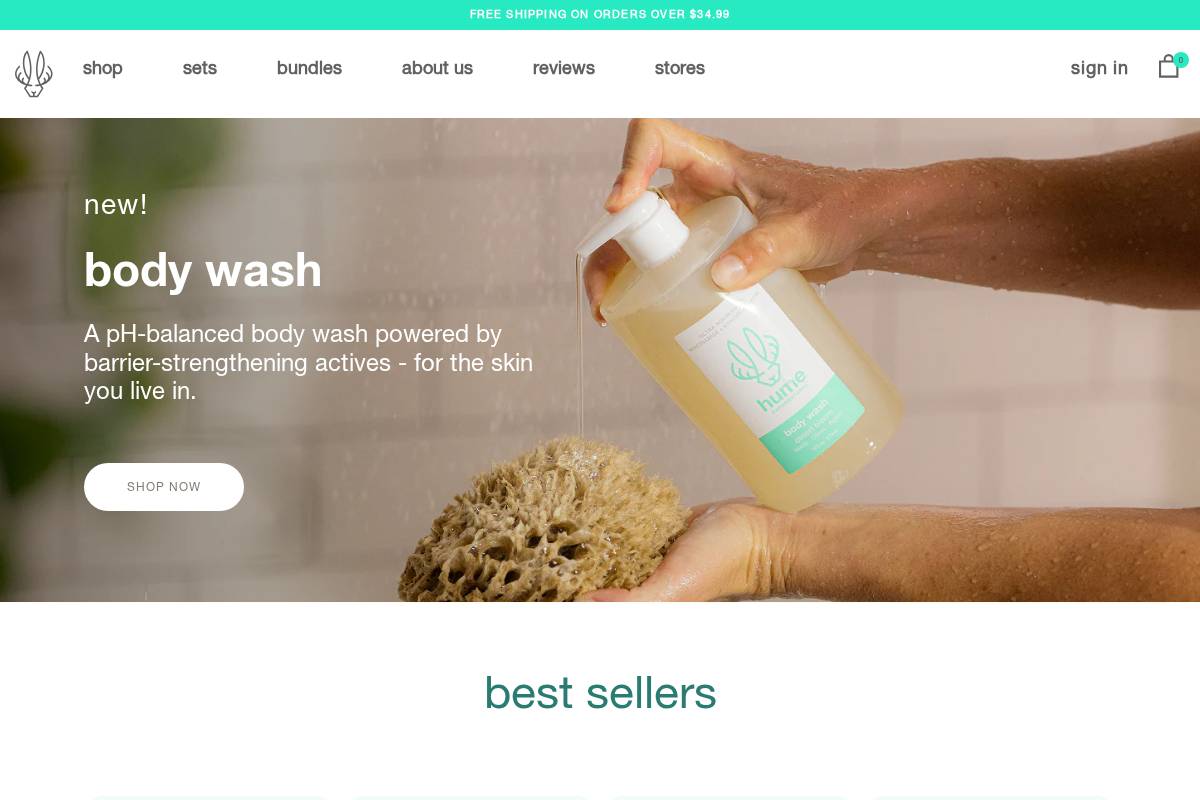Open the shop menu
1200x800 pixels.
tap(103, 68)
